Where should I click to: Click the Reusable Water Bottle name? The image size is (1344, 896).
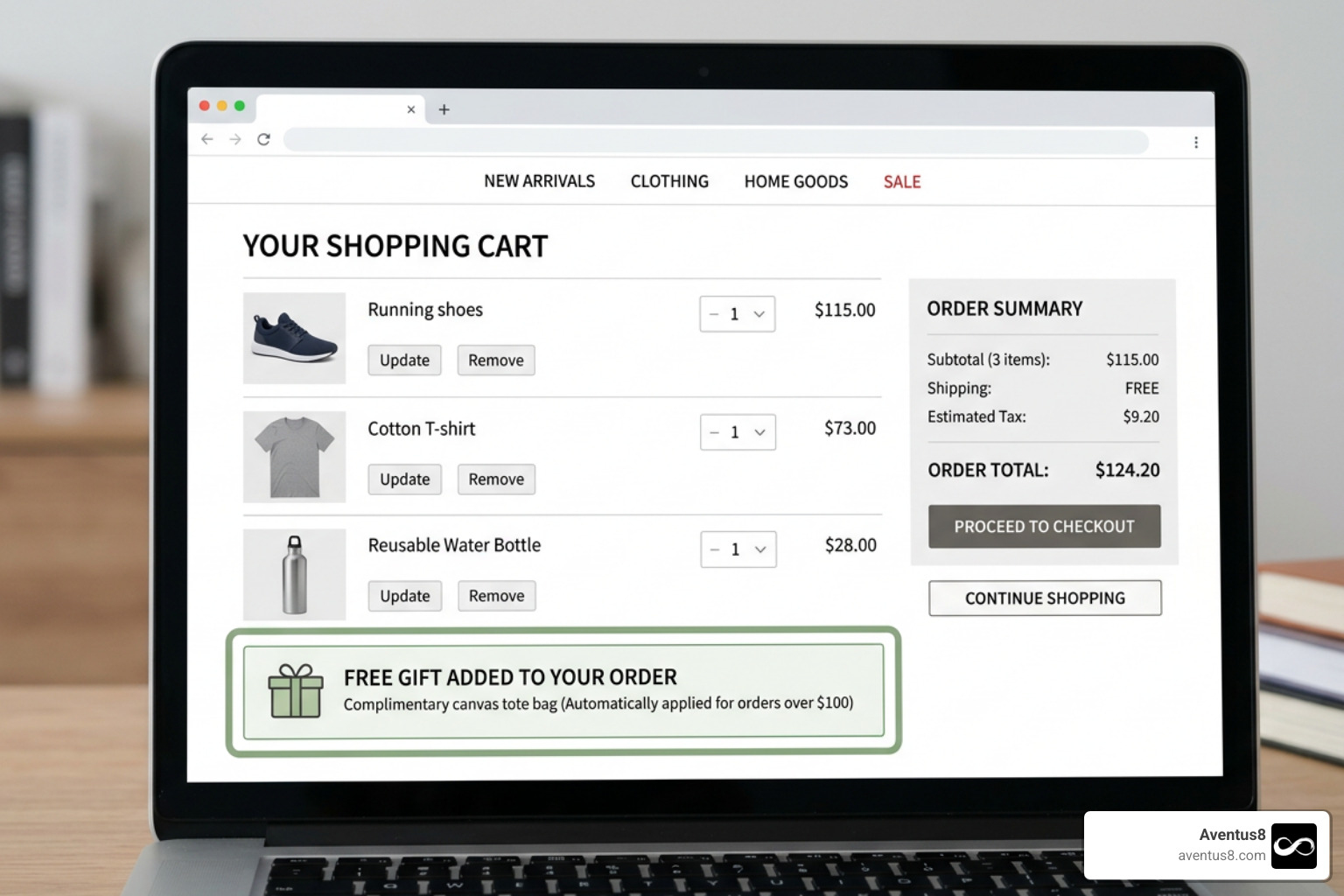(454, 545)
